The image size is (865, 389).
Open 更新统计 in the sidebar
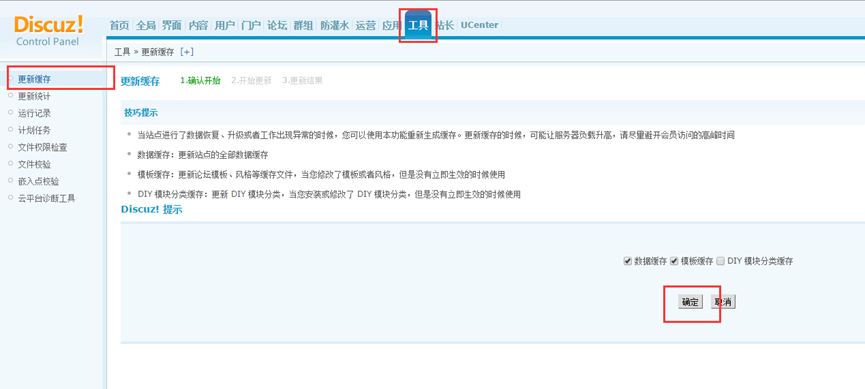pyautogui.click(x=34, y=96)
